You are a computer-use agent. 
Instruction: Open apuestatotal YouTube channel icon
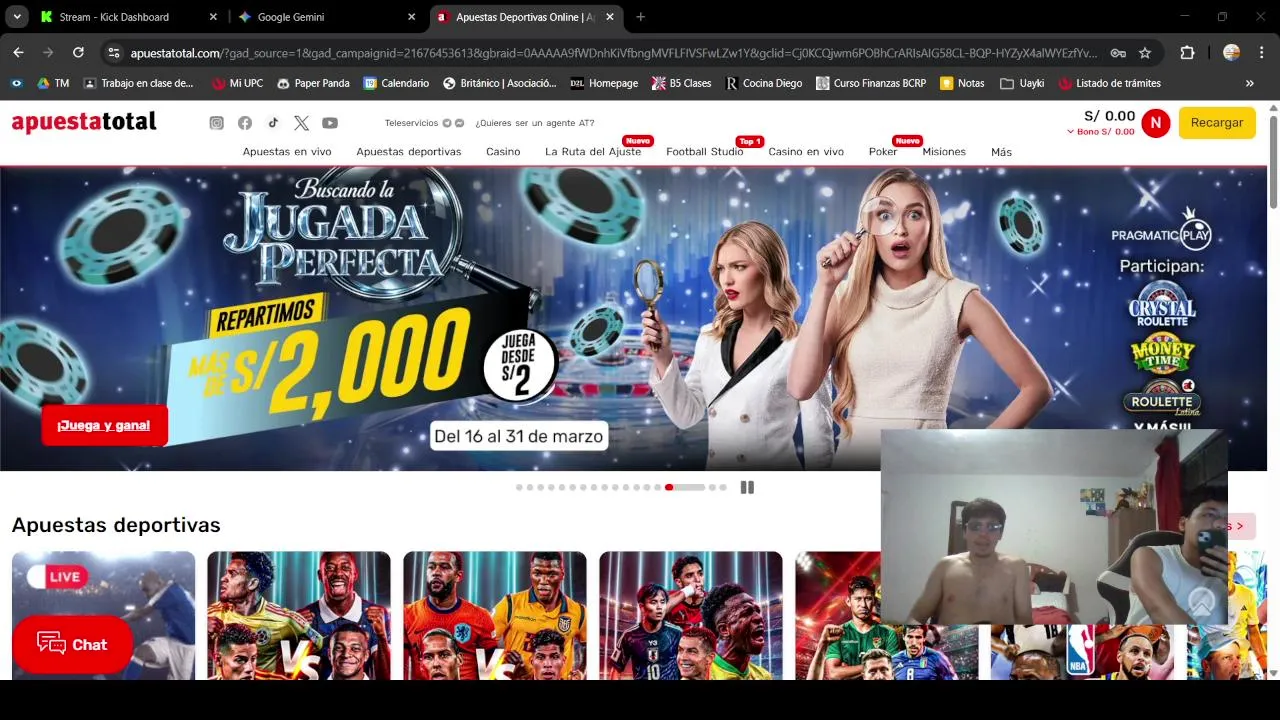(x=330, y=123)
